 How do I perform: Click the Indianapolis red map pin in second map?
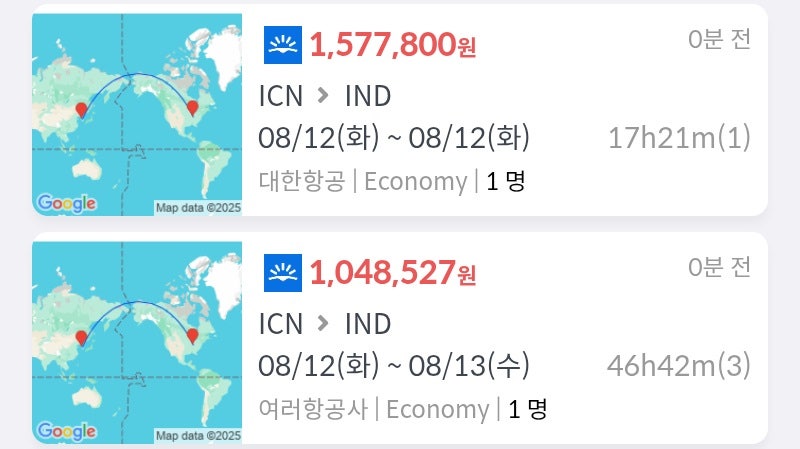point(192,336)
